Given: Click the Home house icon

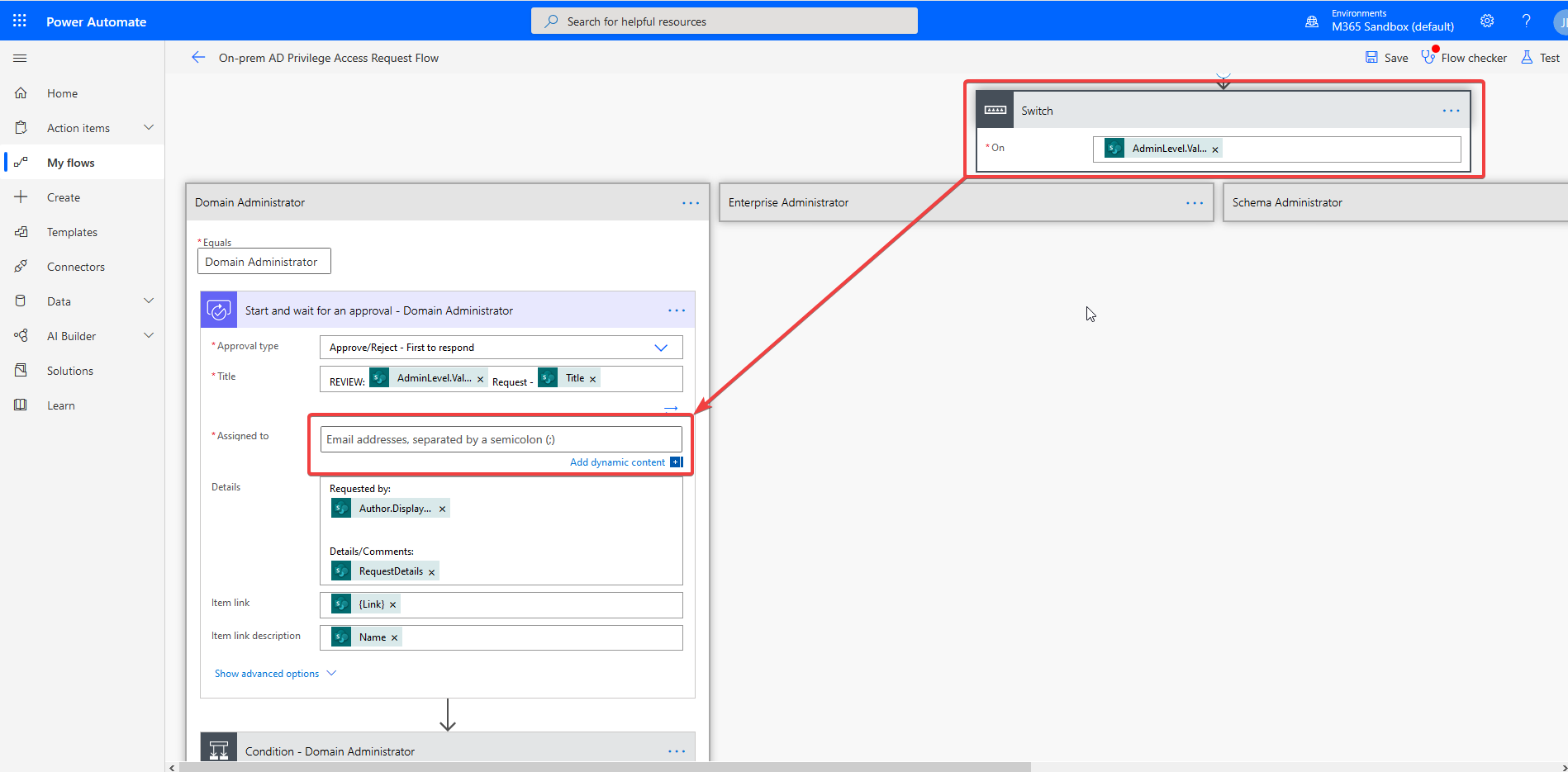Looking at the screenshot, I should [21, 93].
